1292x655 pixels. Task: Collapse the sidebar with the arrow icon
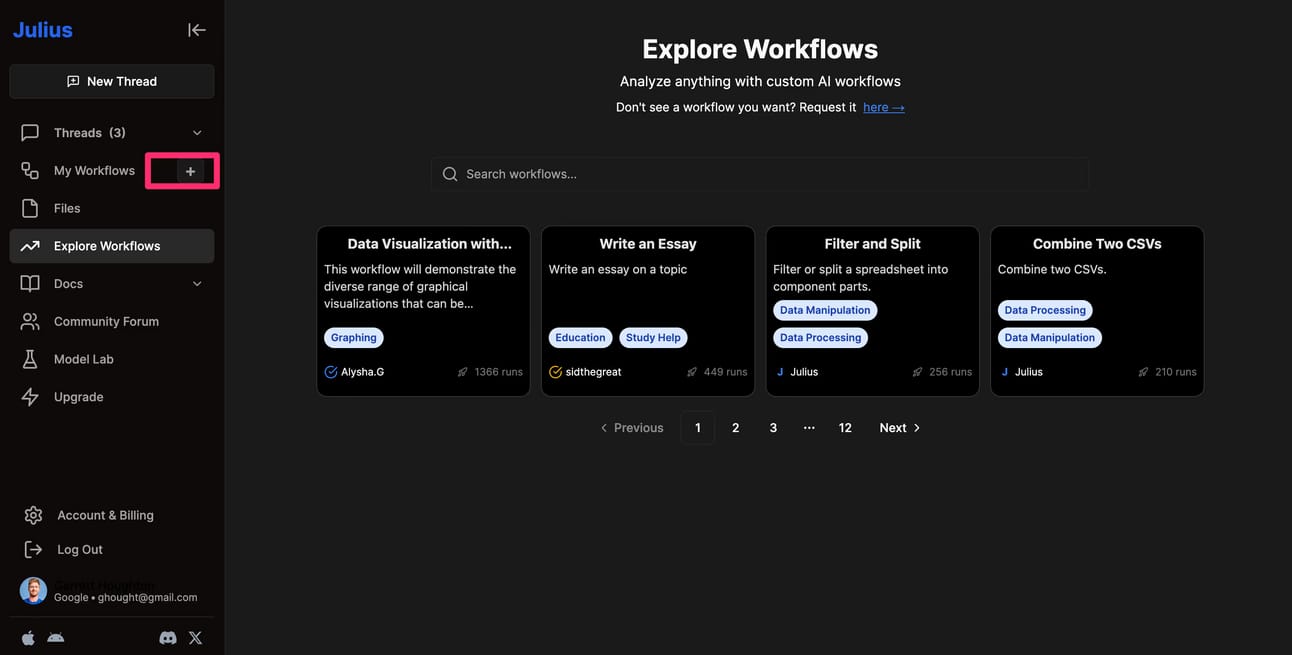pos(196,30)
